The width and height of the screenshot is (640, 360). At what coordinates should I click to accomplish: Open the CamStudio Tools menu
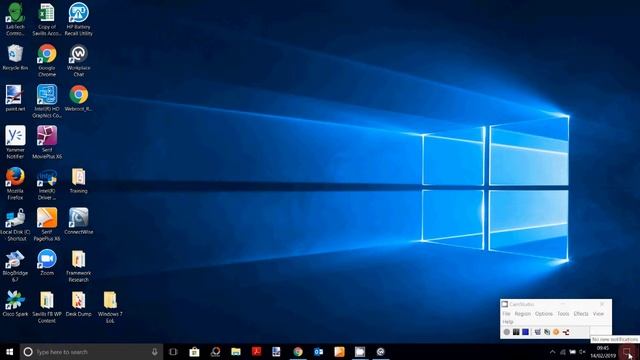pos(563,313)
